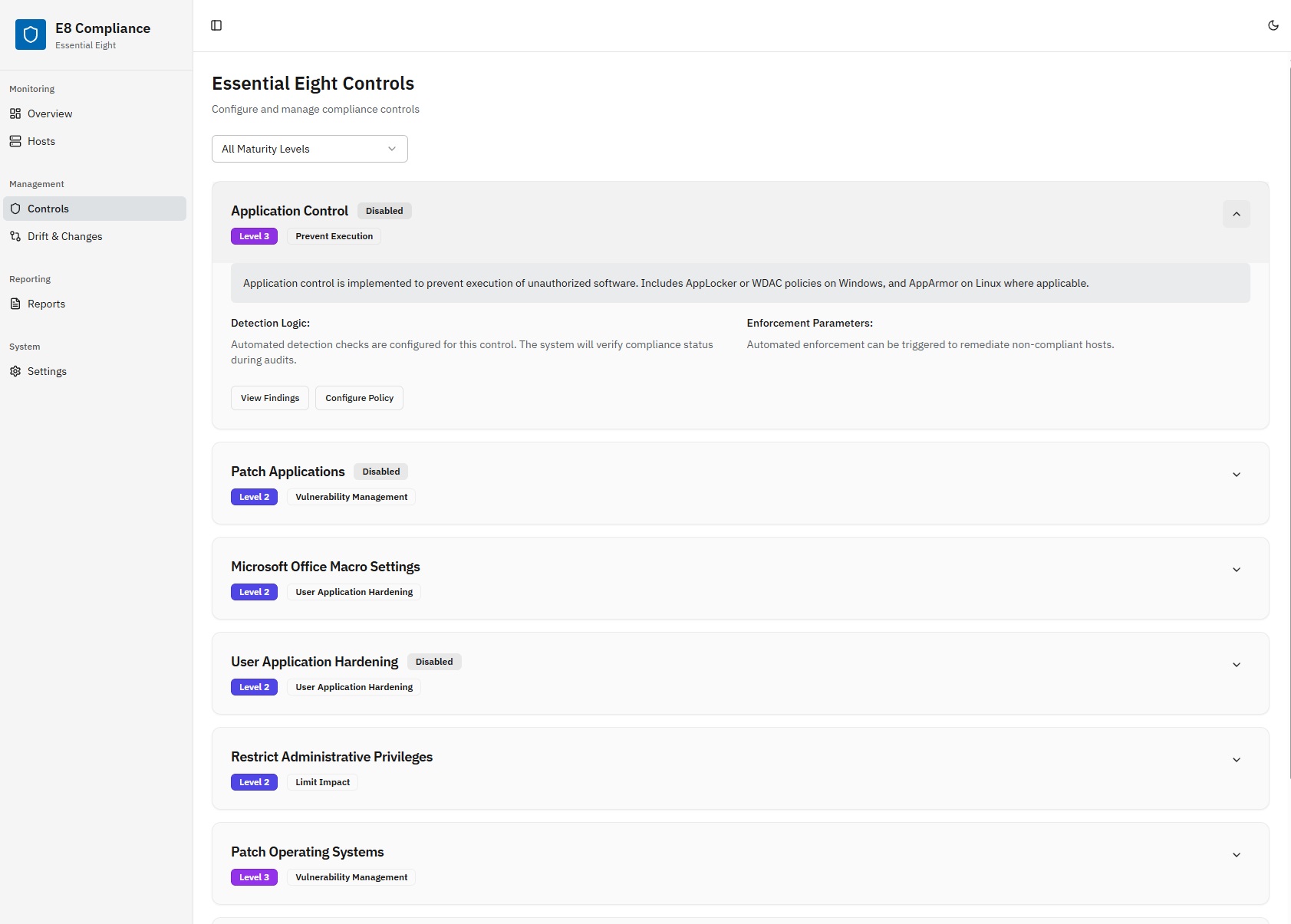Click the View Findings button
Image resolution: width=1291 pixels, height=924 pixels.
point(269,397)
